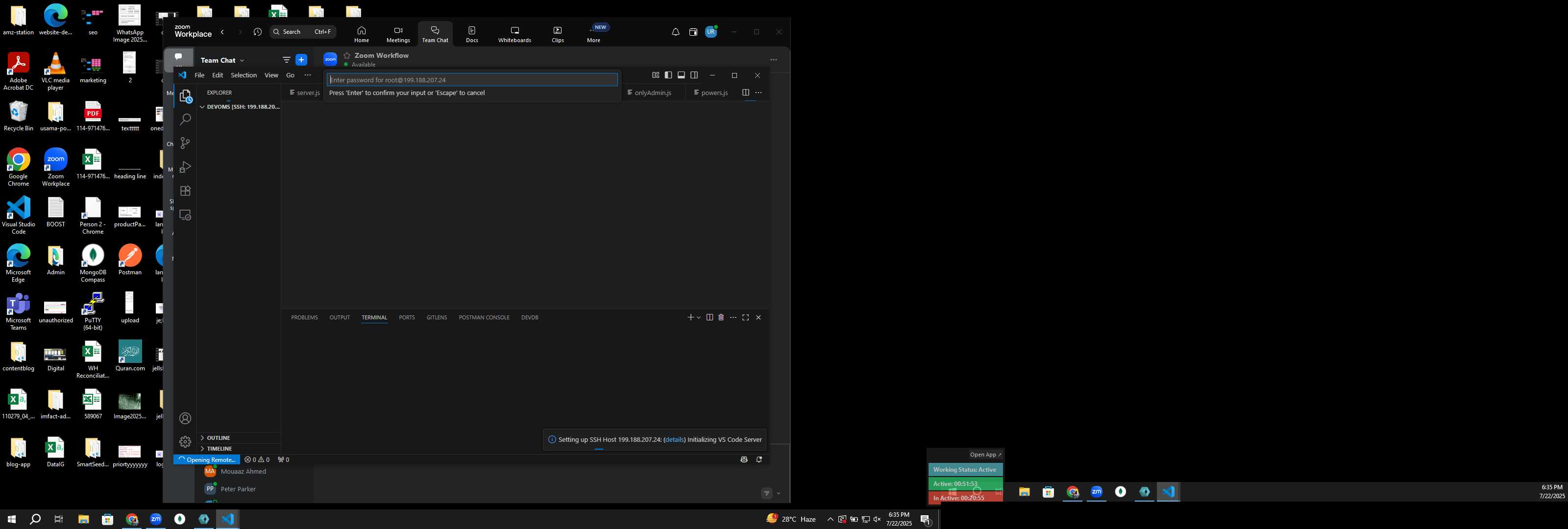Open the Manage gear in VS Code
Screen dimensions: 1568x529
[x=186, y=442]
